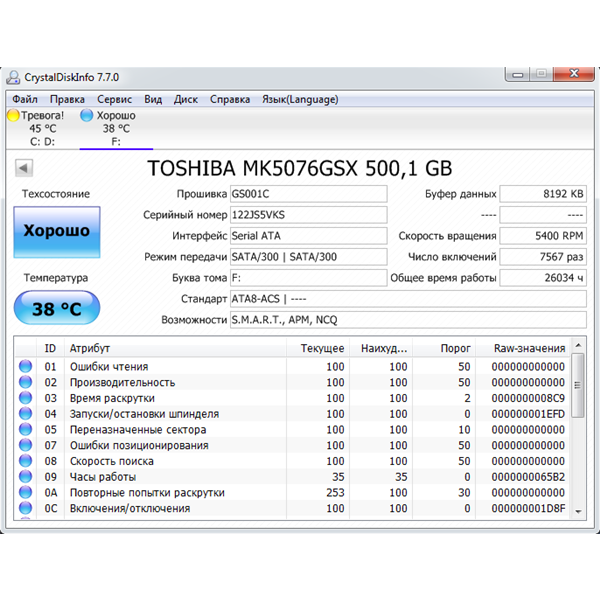Click the Интерфейс field Serial ATA

pyautogui.click(x=308, y=236)
